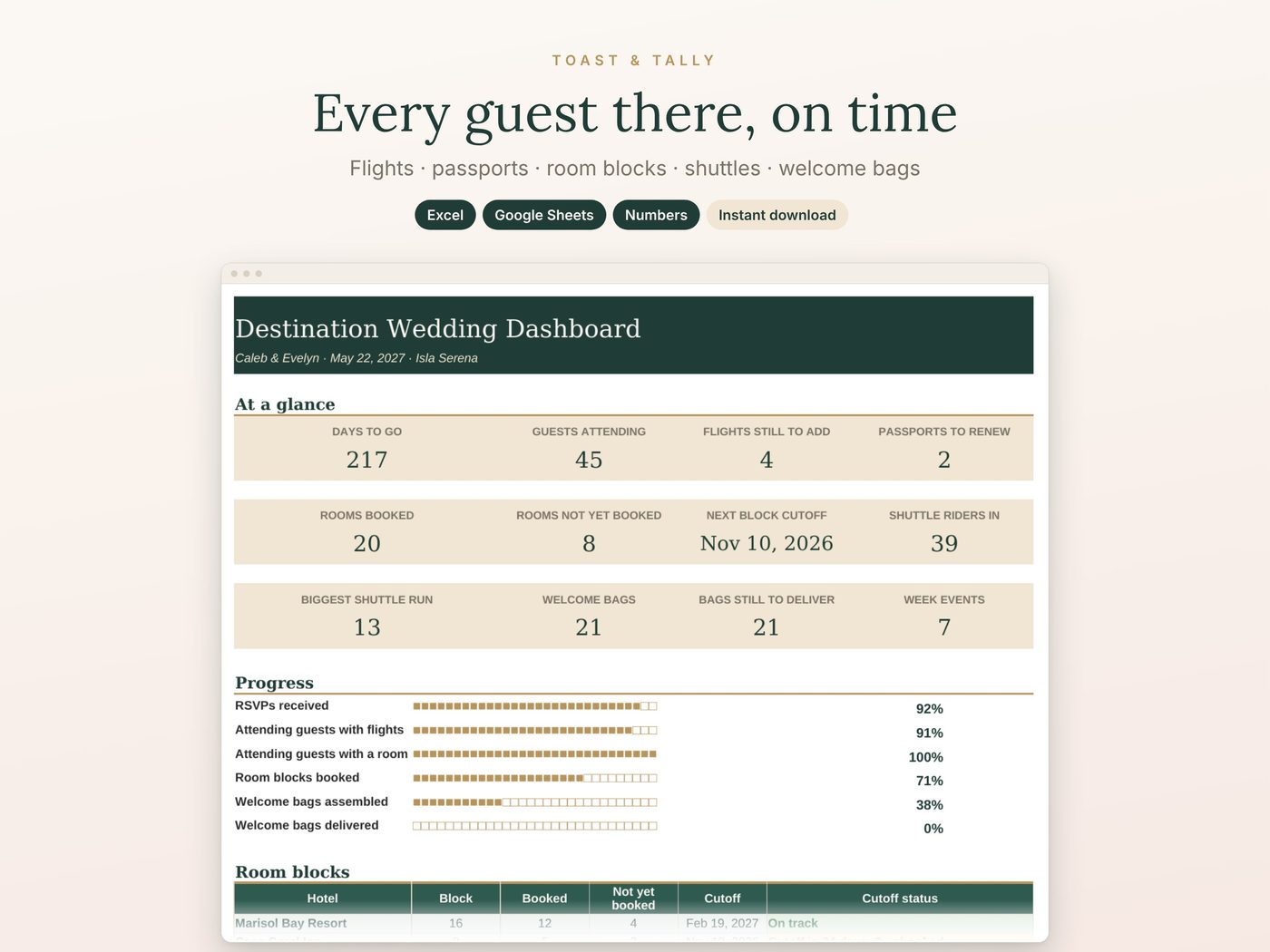
Task: Click the Rooms Not Yet Booked value
Action: point(589,543)
